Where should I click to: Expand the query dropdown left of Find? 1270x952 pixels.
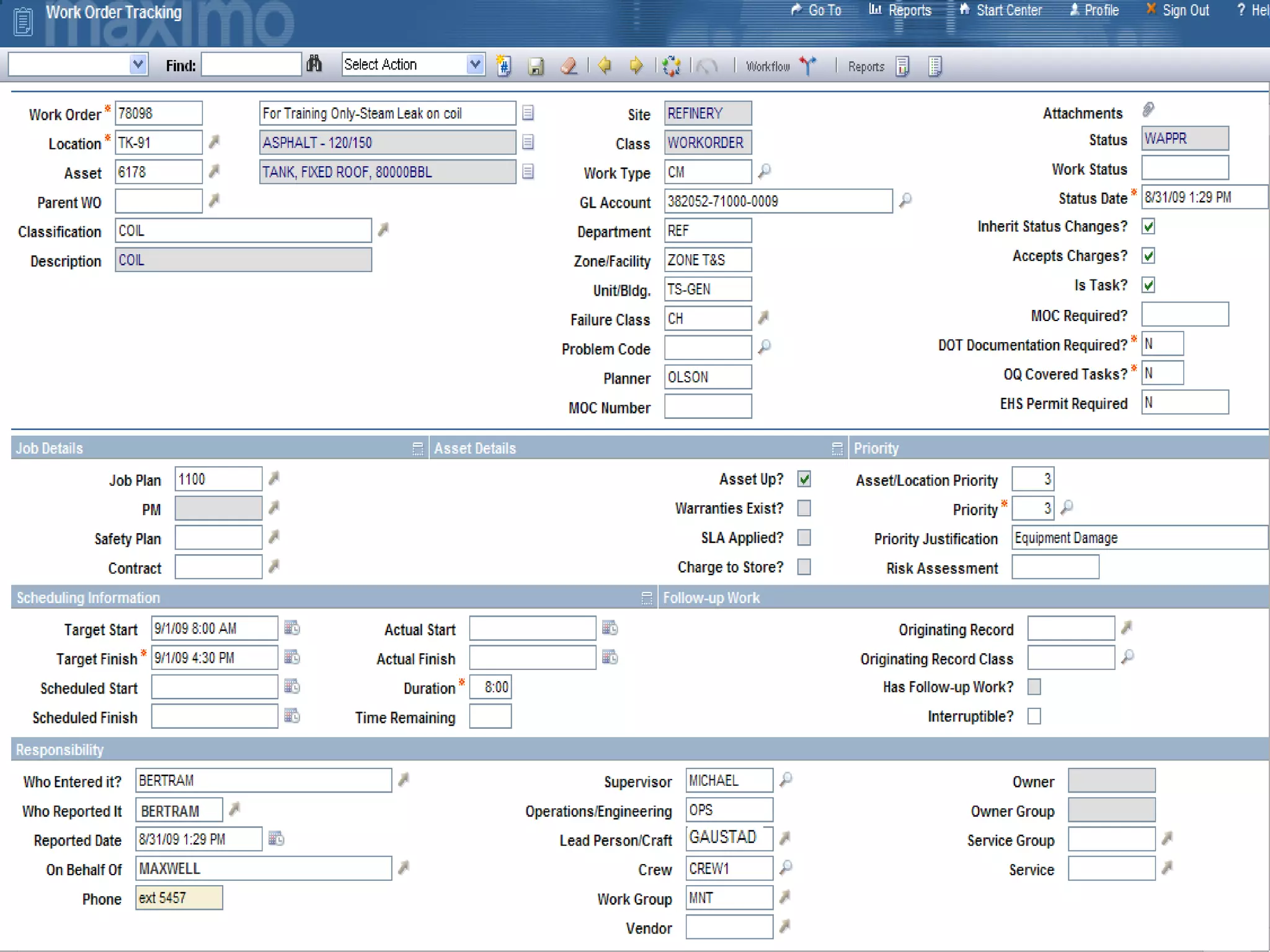(138, 64)
